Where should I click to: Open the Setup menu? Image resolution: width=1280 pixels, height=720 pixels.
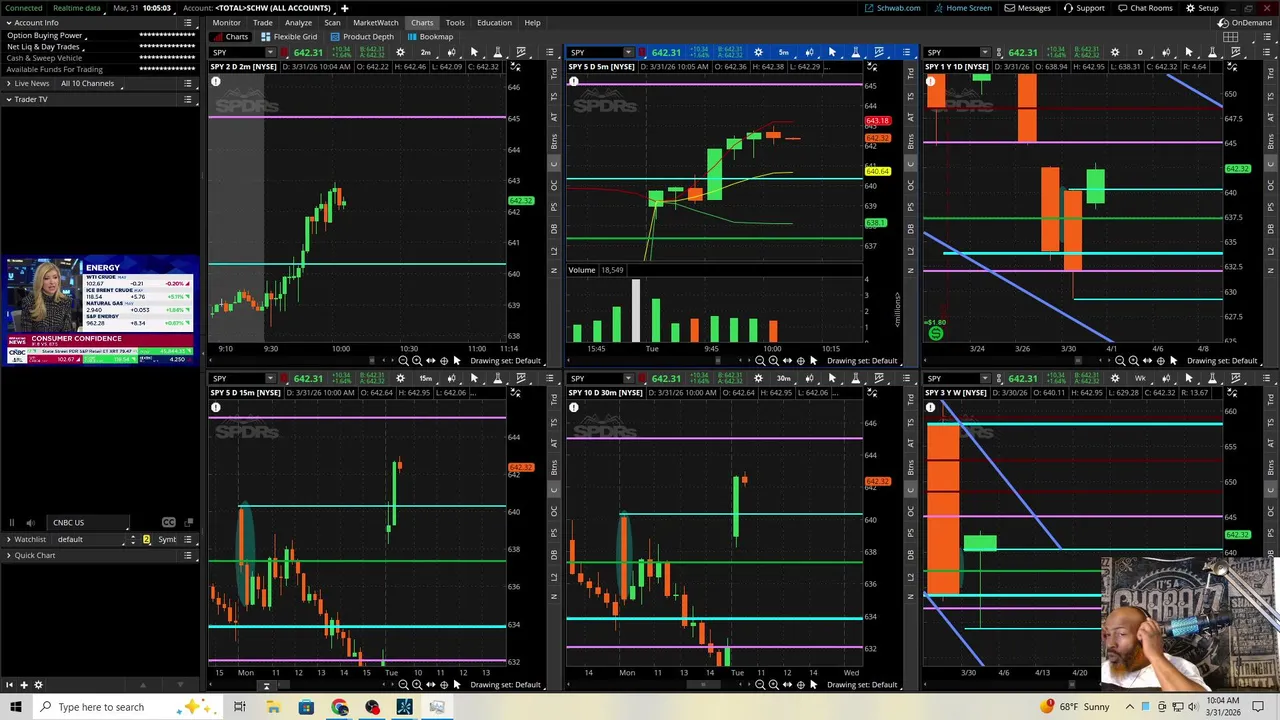tap(1202, 8)
